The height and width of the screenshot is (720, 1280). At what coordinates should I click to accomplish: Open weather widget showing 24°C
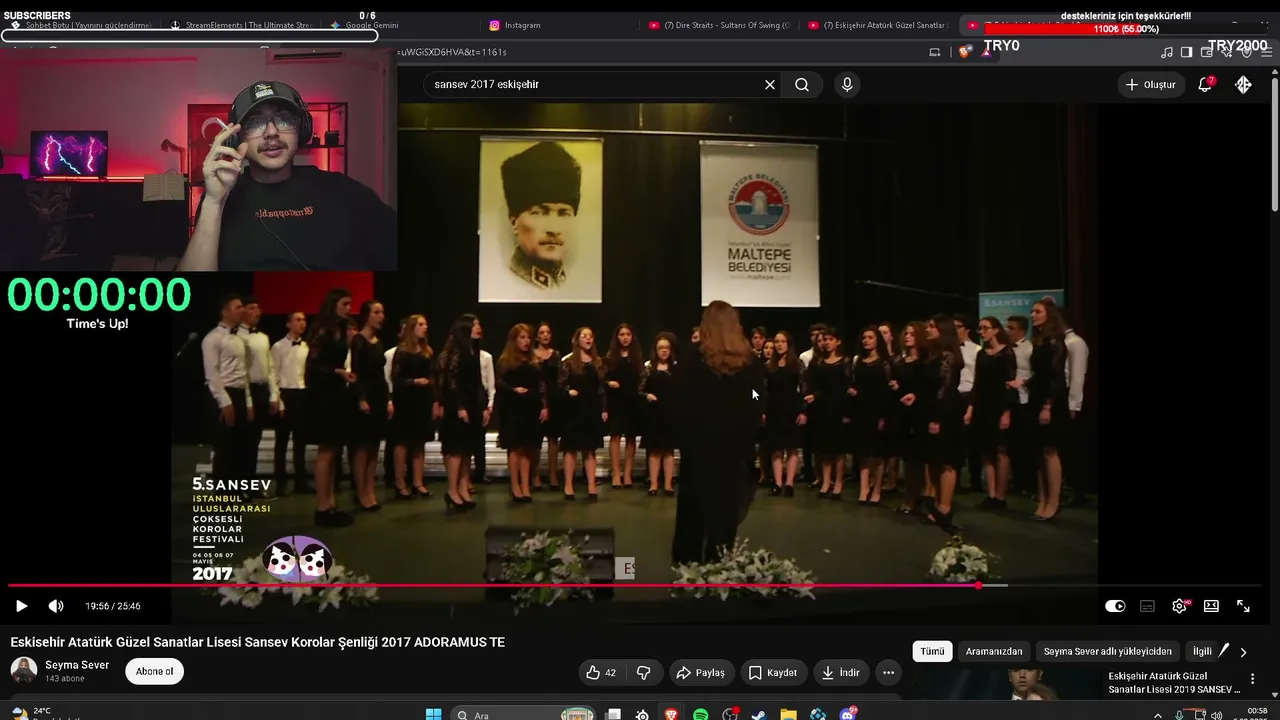[x=30, y=713]
